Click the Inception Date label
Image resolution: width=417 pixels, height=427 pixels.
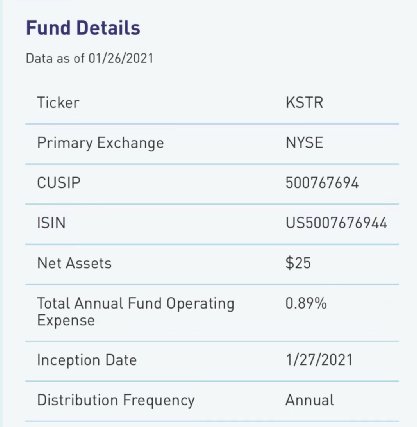click(x=87, y=360)
